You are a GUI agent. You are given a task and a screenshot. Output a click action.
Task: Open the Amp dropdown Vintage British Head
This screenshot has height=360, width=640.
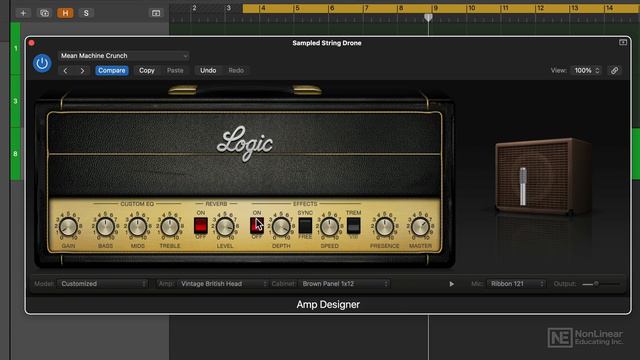point(223,284)
